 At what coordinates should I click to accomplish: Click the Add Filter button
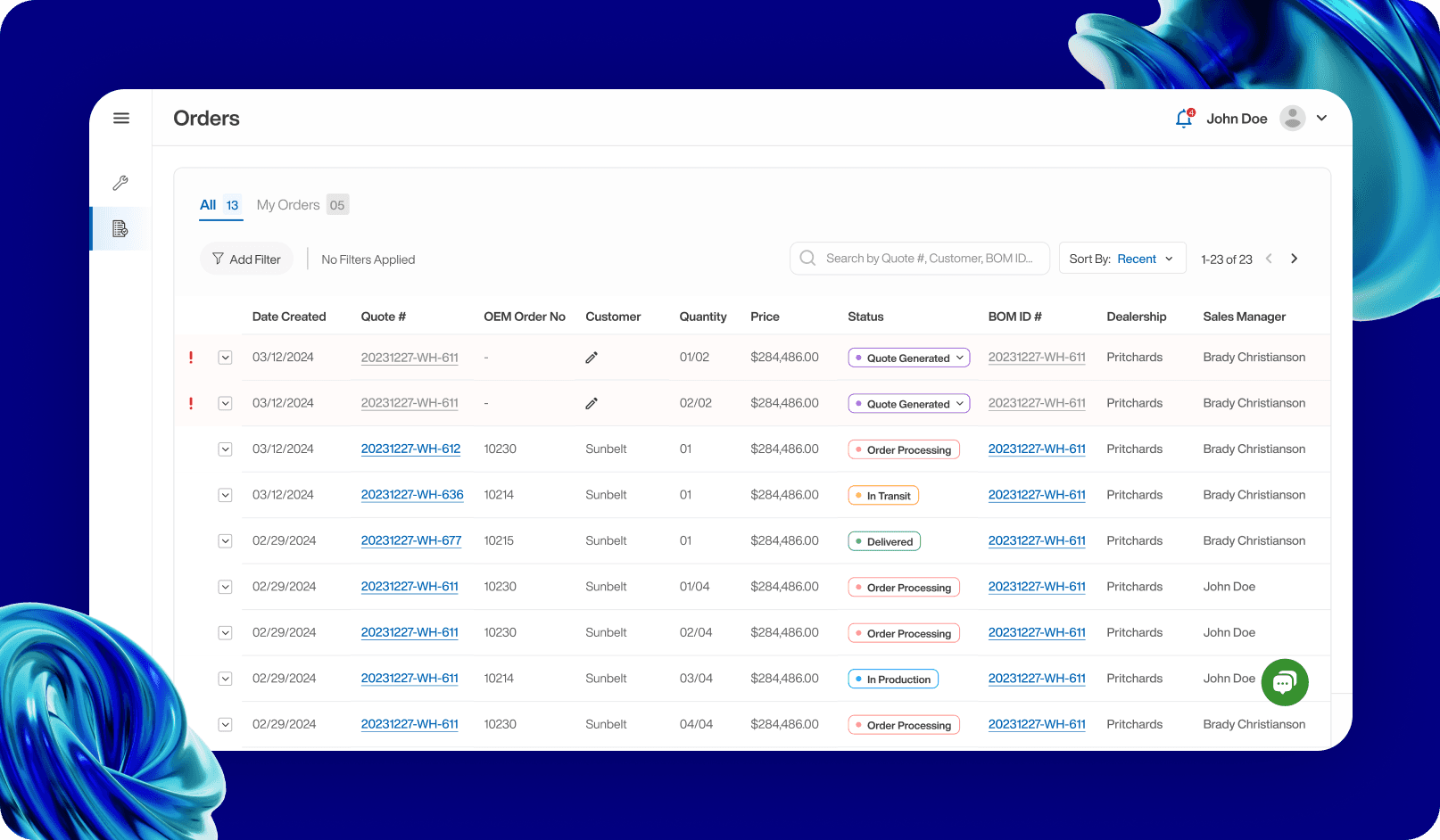pyautogui.click(x=246, y=259)
